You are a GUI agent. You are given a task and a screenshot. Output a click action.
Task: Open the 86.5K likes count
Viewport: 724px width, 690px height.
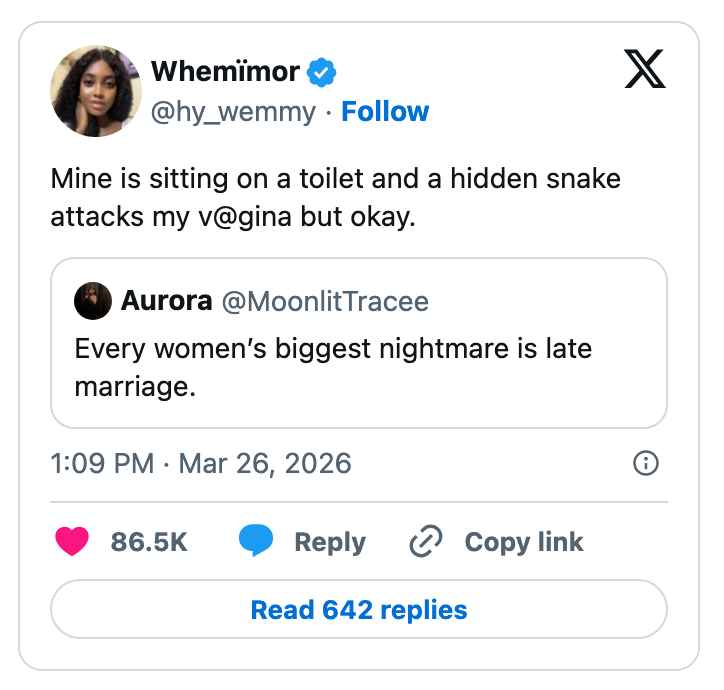point(149,542)
